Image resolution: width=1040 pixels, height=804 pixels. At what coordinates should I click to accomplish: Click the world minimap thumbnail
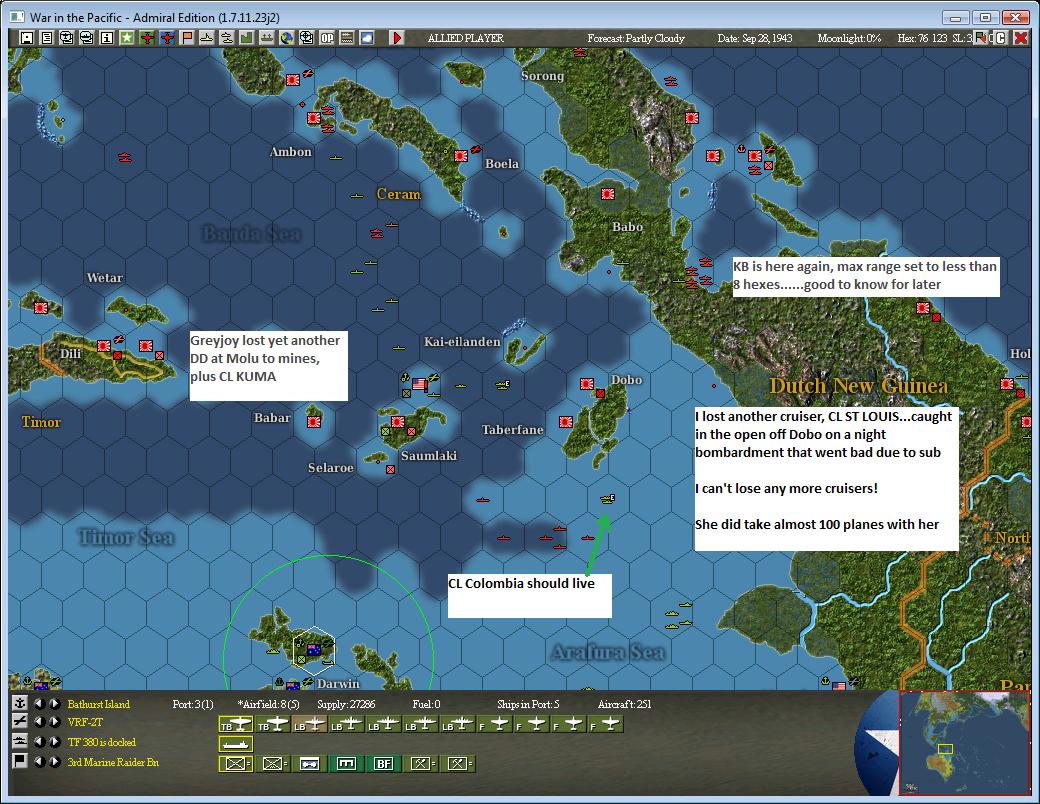[x=964, y=742]
